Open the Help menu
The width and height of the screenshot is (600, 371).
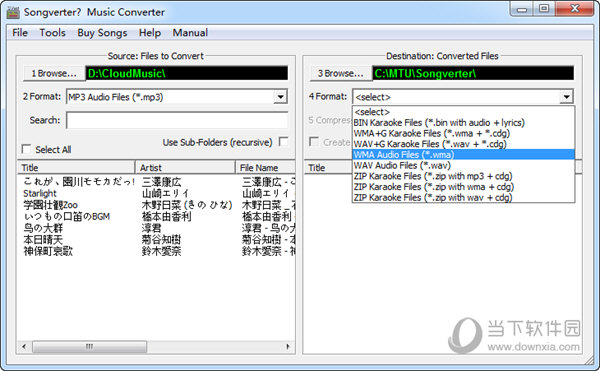point(150,33)
